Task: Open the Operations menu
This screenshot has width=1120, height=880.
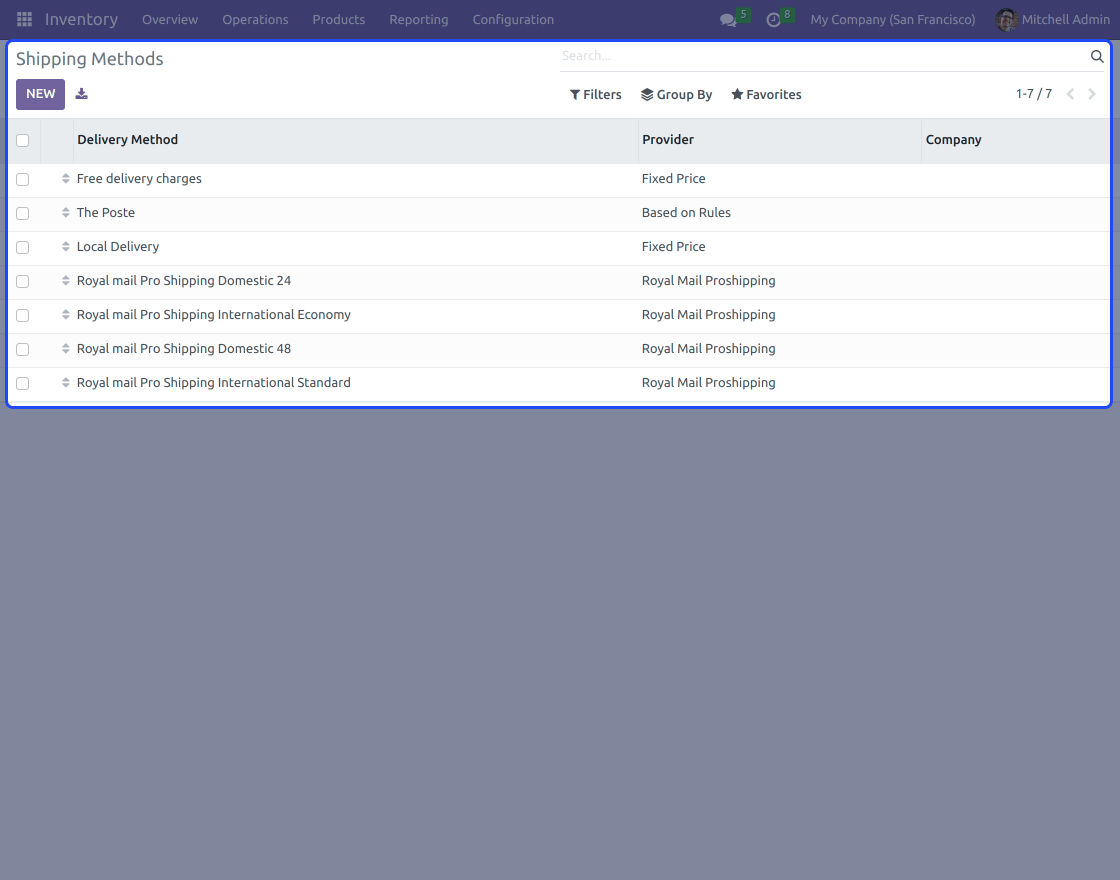Action: 255,20
